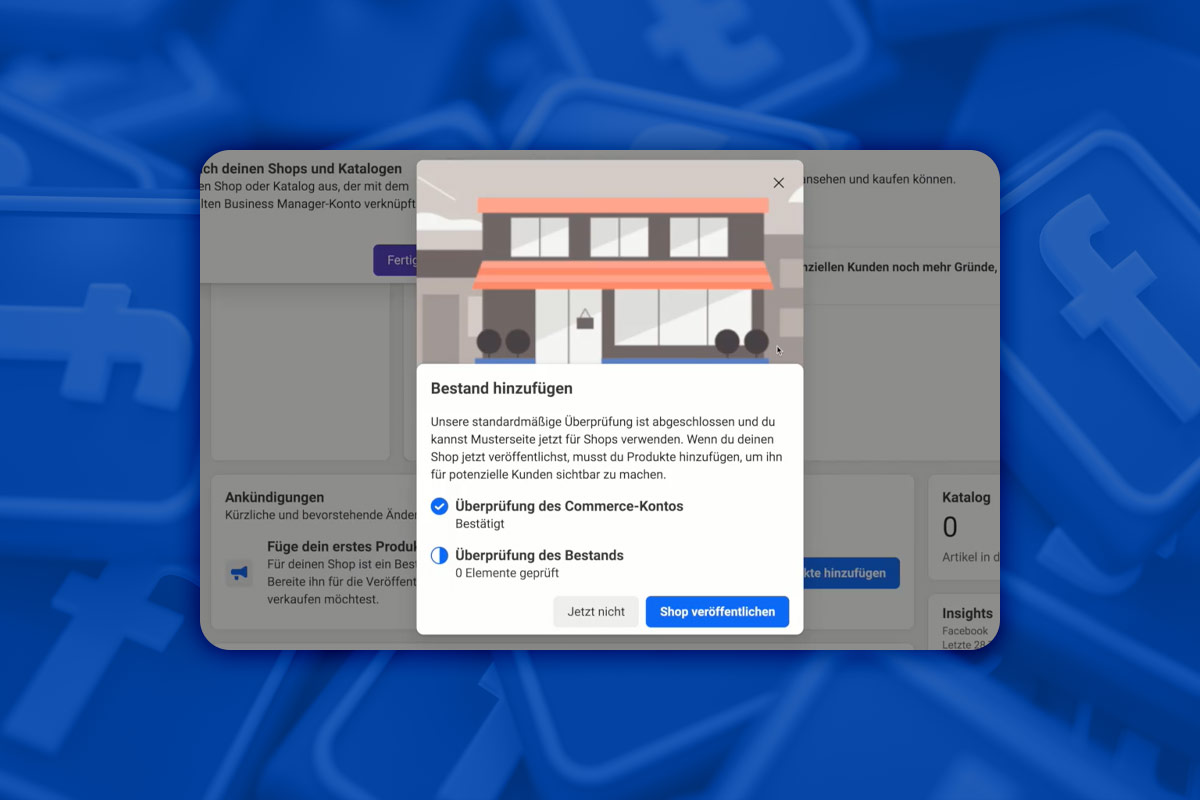Image resolution: width=1200 pixels, height=800 pixels.
Task: Click the Bestätigt status text
Action: point(480,524)
